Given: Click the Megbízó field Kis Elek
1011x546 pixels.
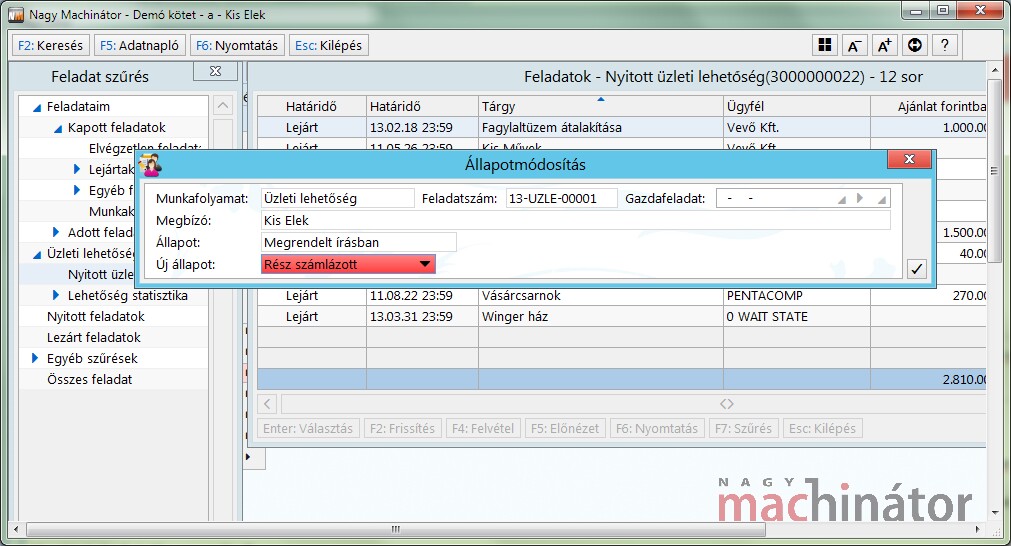Looking at the screenshot, I should tap(576, 220).
